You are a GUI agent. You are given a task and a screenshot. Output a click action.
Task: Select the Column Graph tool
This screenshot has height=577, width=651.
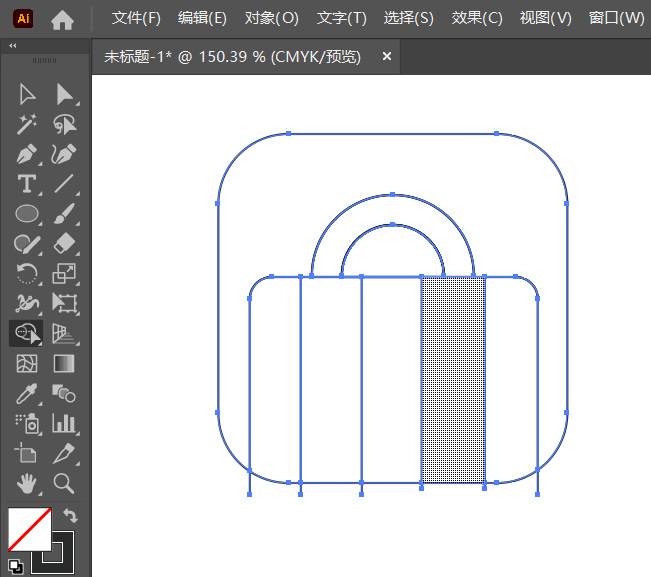click(64, 423)
